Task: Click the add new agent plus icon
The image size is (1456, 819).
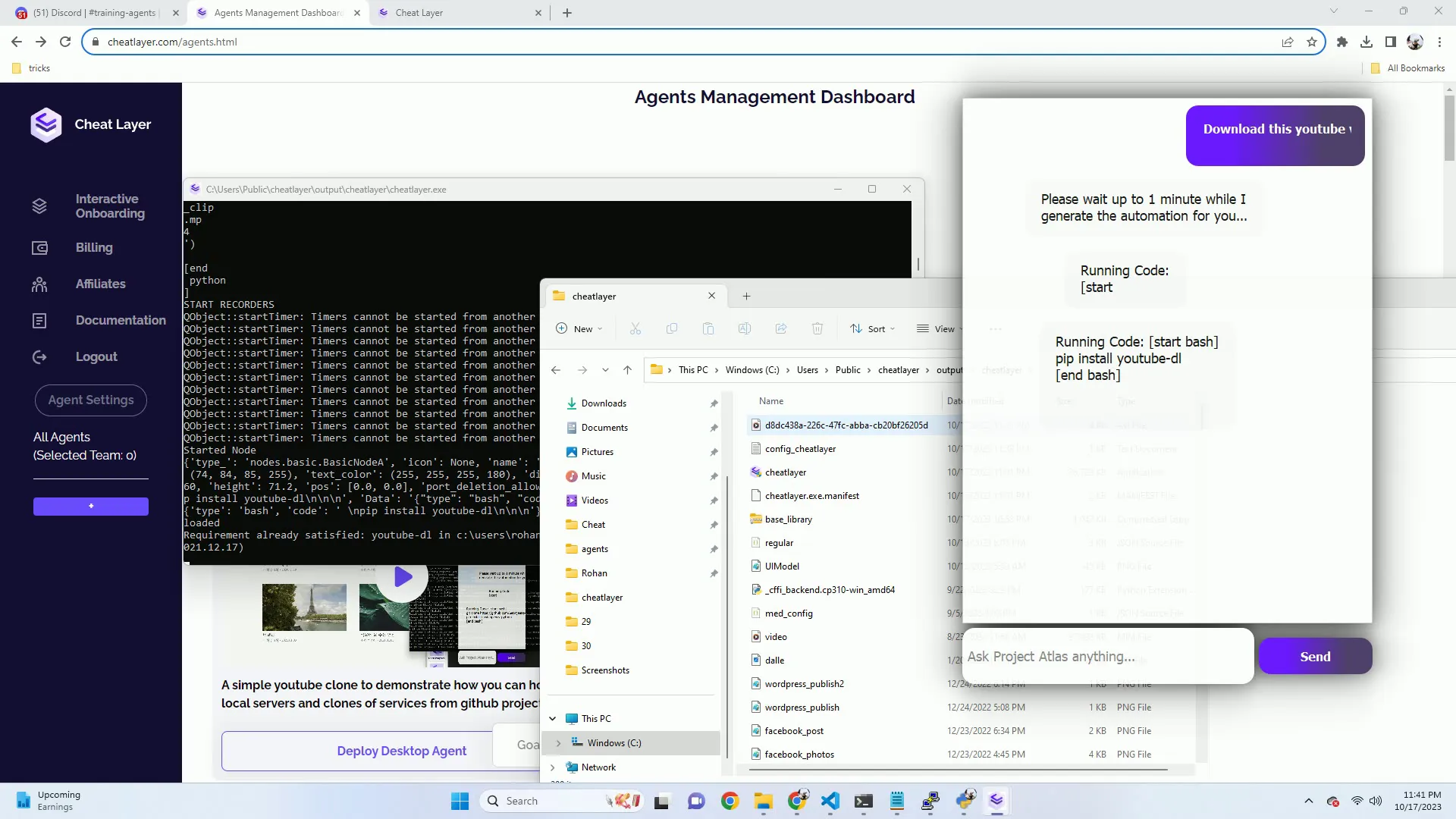Action: tap(91, 506)
